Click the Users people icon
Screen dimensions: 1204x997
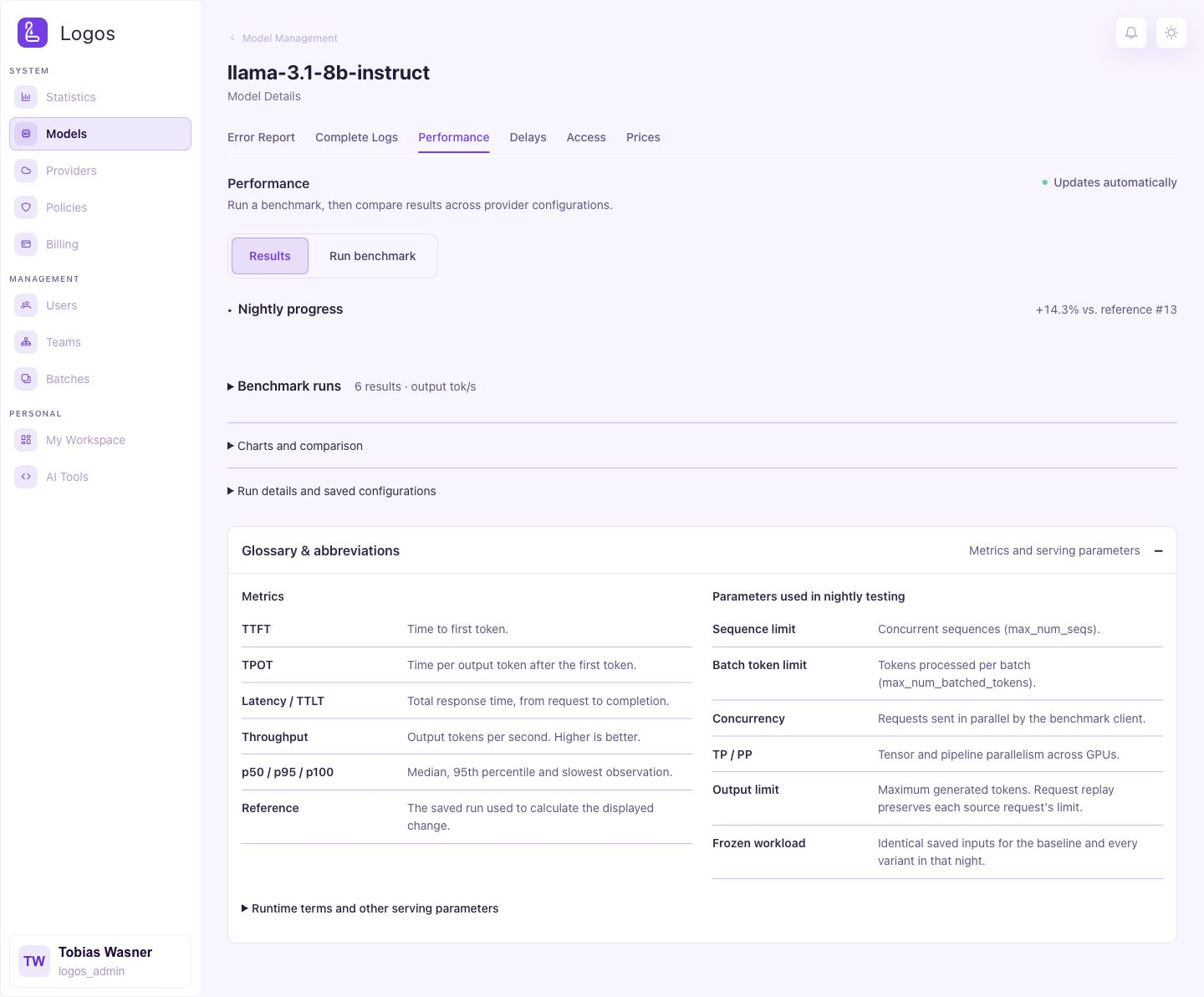click(x=26, y=305)
